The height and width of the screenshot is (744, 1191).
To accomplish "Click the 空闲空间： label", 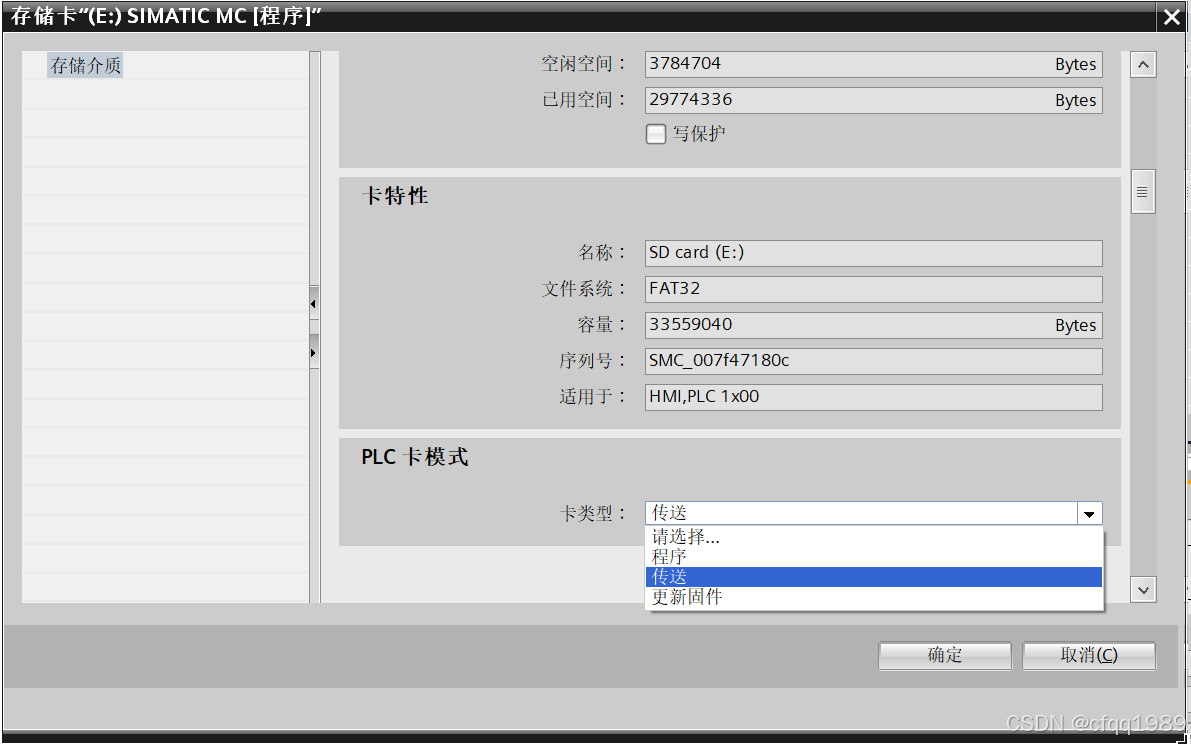I will coord(584,65).
